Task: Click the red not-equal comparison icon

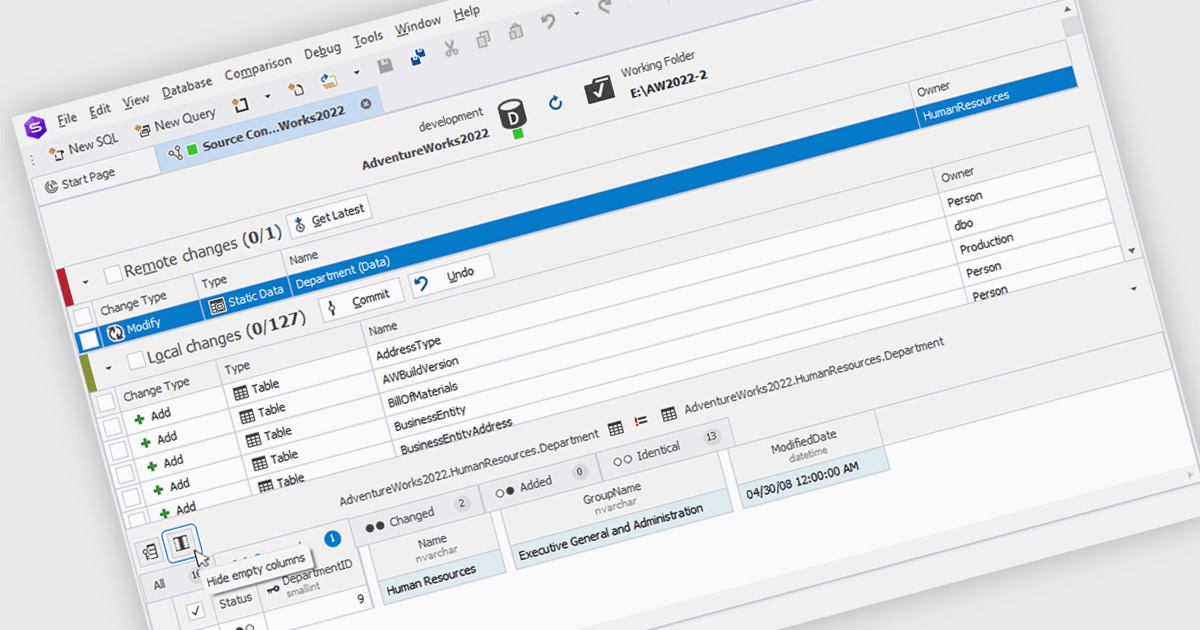Action: [x=641, y=421]
